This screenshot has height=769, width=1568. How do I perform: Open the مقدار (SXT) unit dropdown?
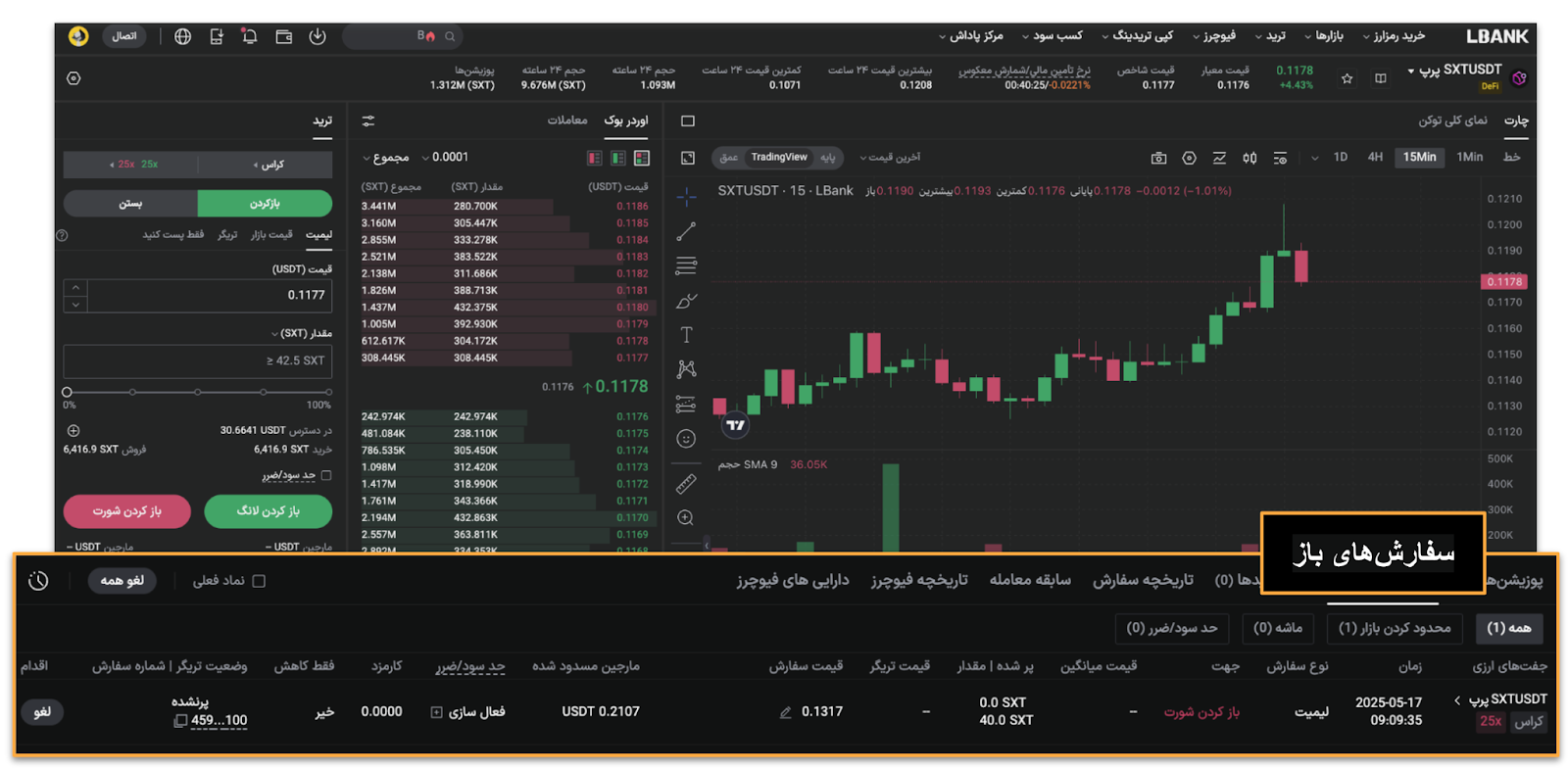(301, 334)
